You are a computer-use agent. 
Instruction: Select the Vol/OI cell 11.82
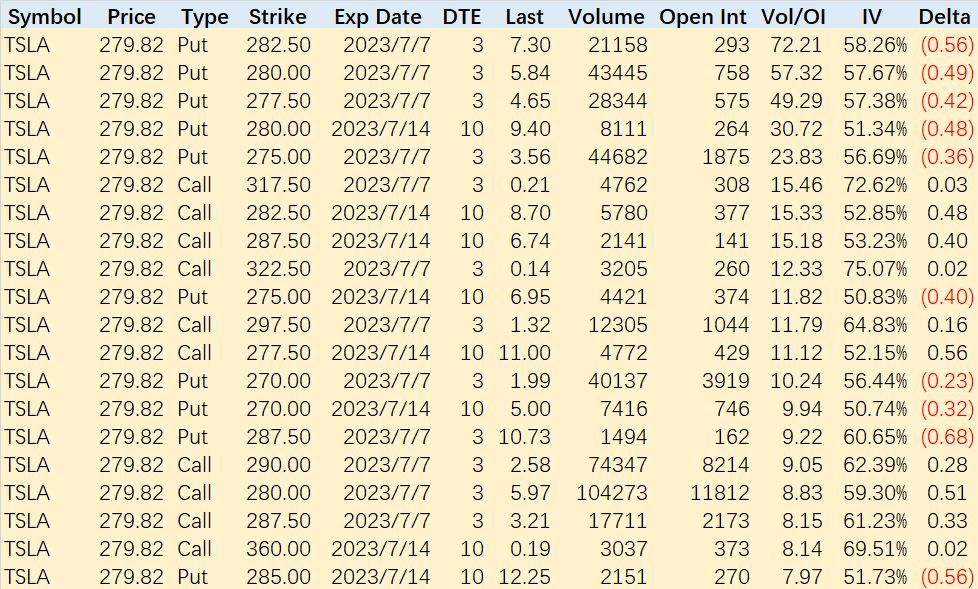[x=796, y=297]
